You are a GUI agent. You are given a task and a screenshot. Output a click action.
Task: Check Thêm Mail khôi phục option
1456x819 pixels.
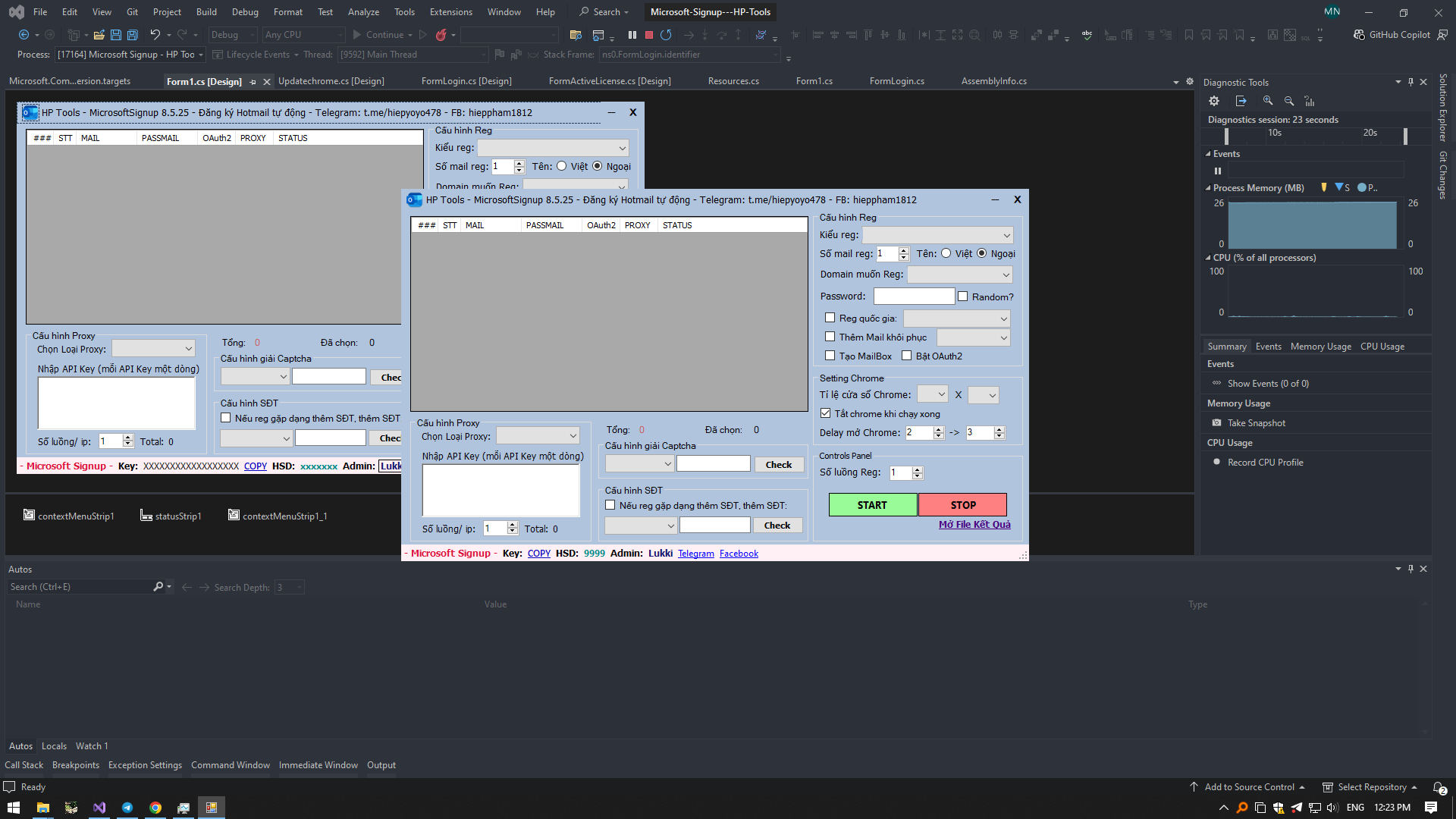[x=830, y=337]
